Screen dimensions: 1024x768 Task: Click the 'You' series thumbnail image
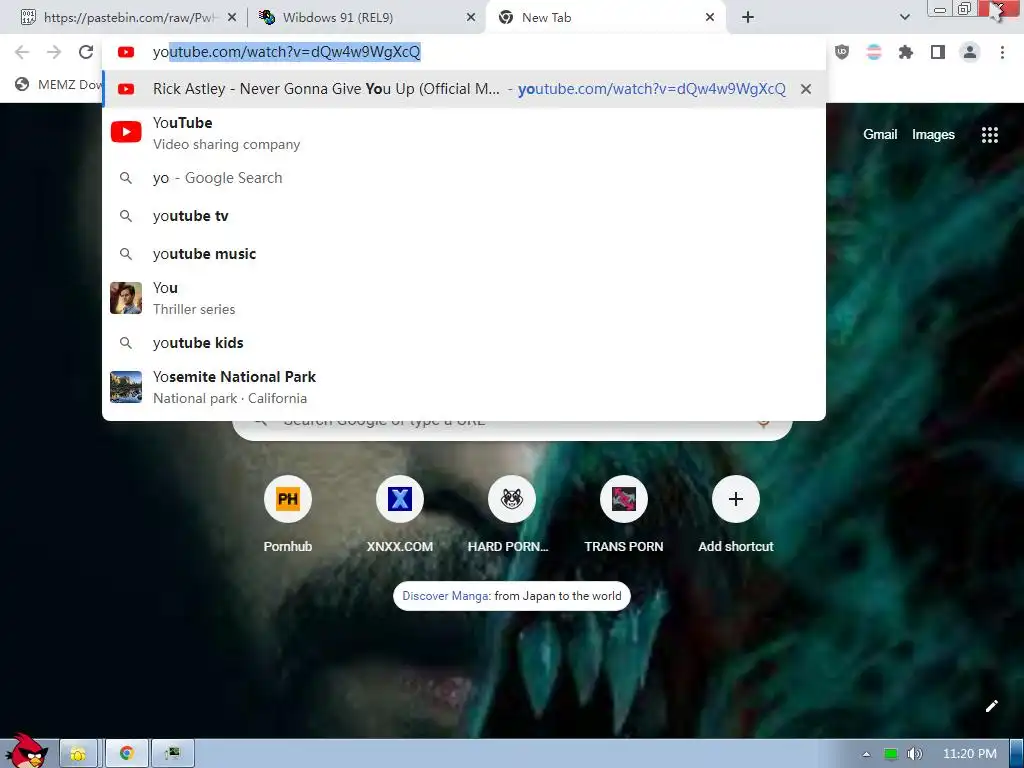[x=126, y=298]
